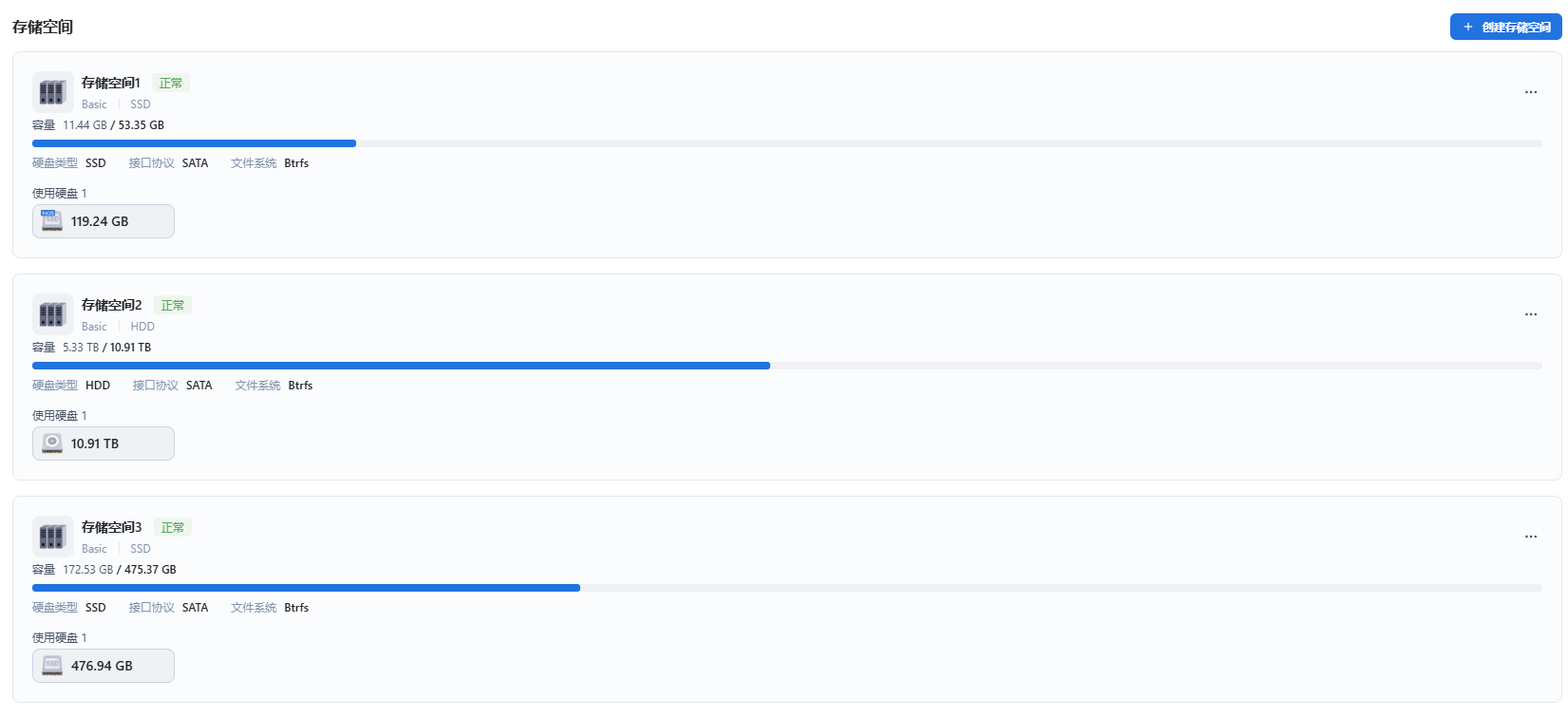Click the 10.91 TB disk chip
The width and height of the screenshot is (1568, 717).
pyautogui.click(x=104, y=443)
